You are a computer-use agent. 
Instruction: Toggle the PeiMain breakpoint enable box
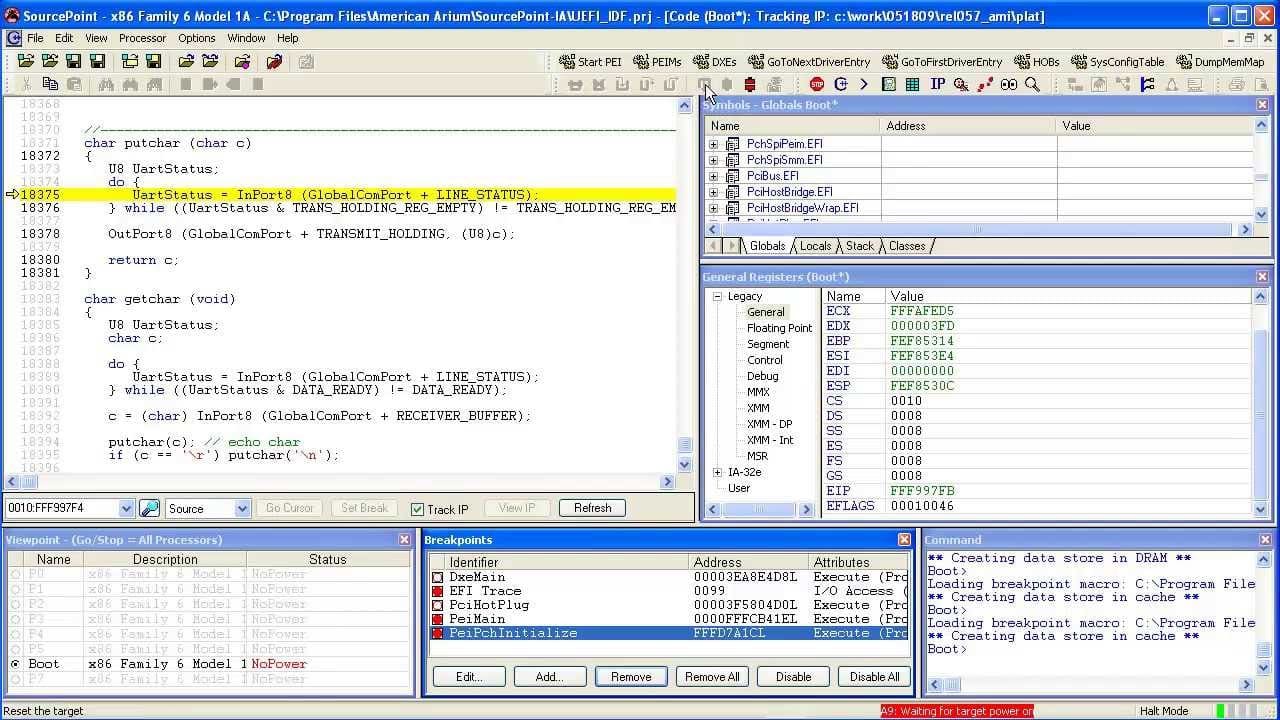point(437,619)
